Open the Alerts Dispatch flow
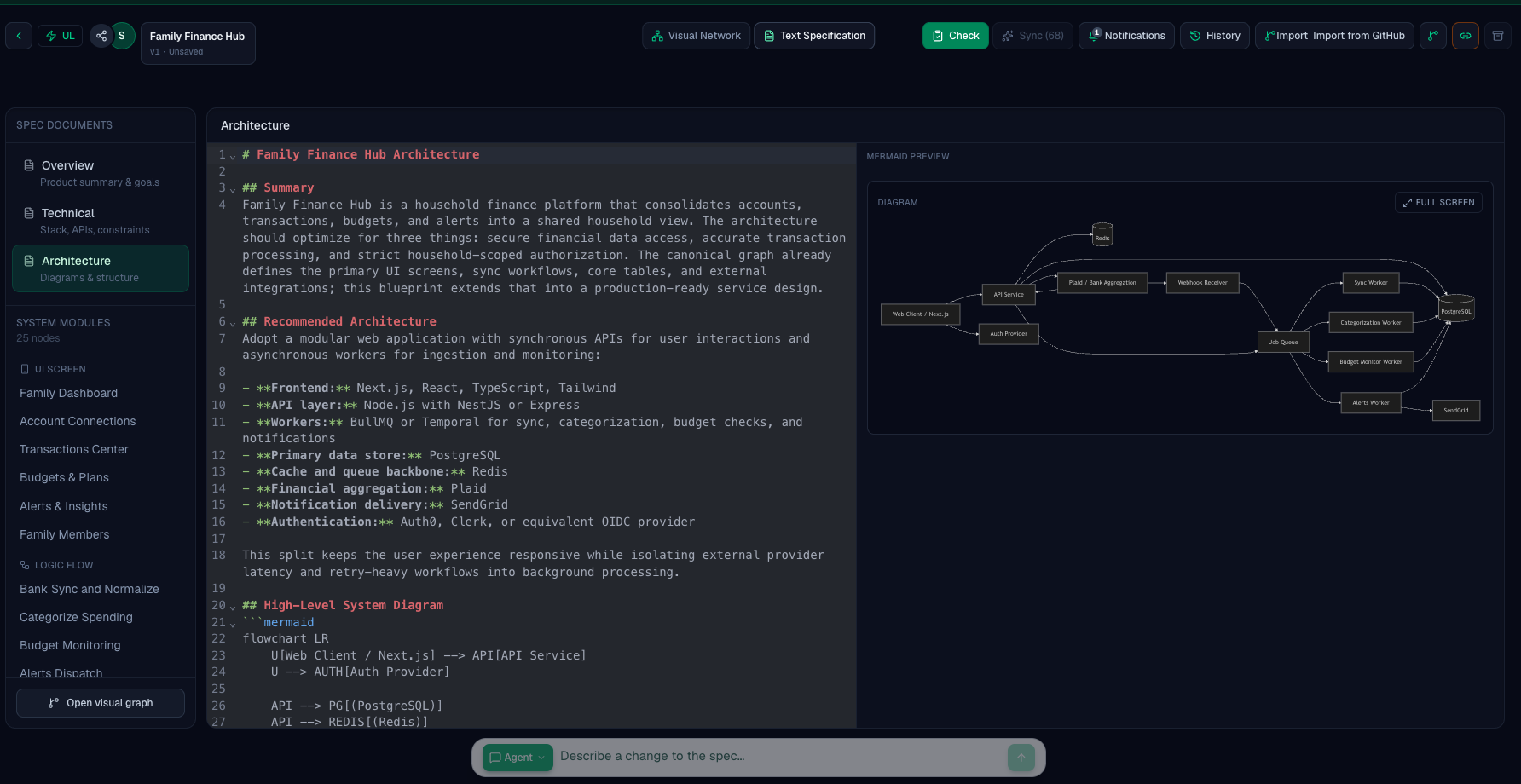 tap(61, 673)
